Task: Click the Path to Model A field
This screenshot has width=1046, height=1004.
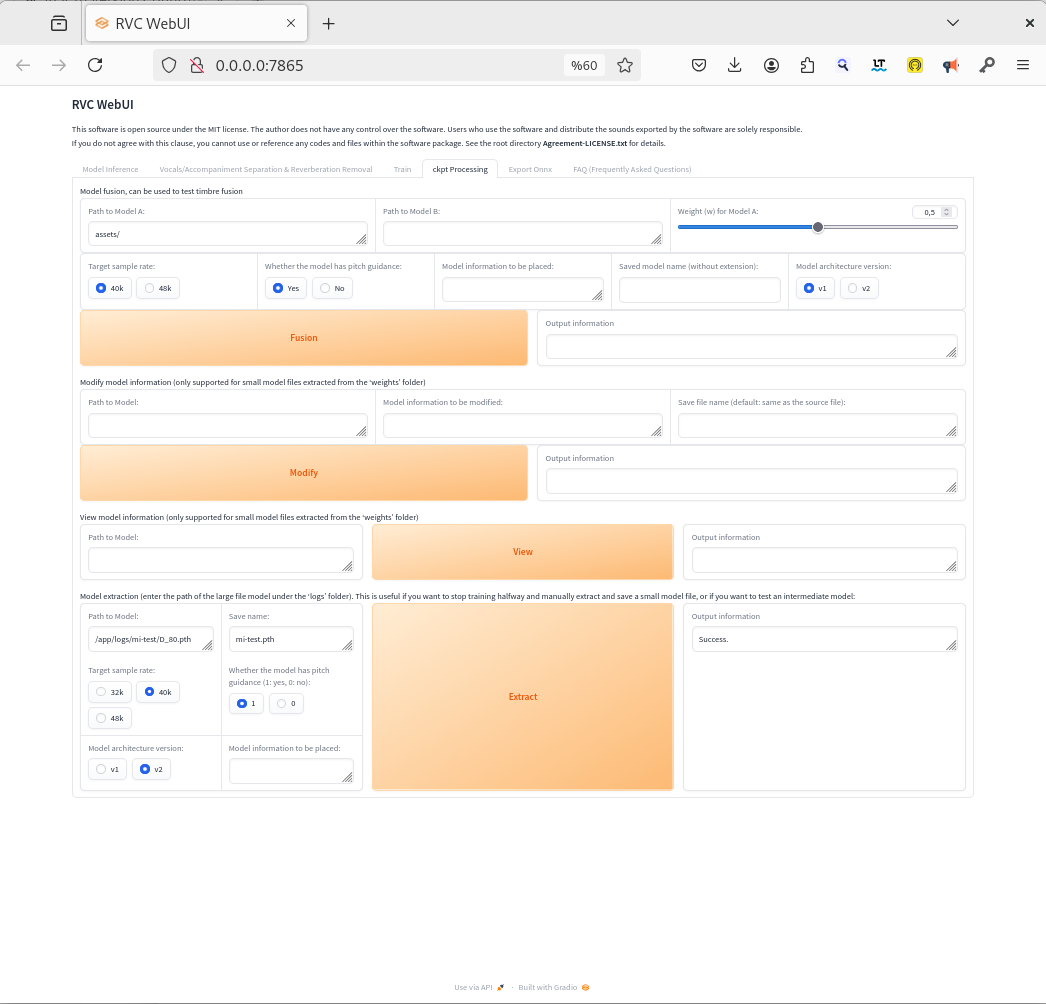Action: coord(227,234)
